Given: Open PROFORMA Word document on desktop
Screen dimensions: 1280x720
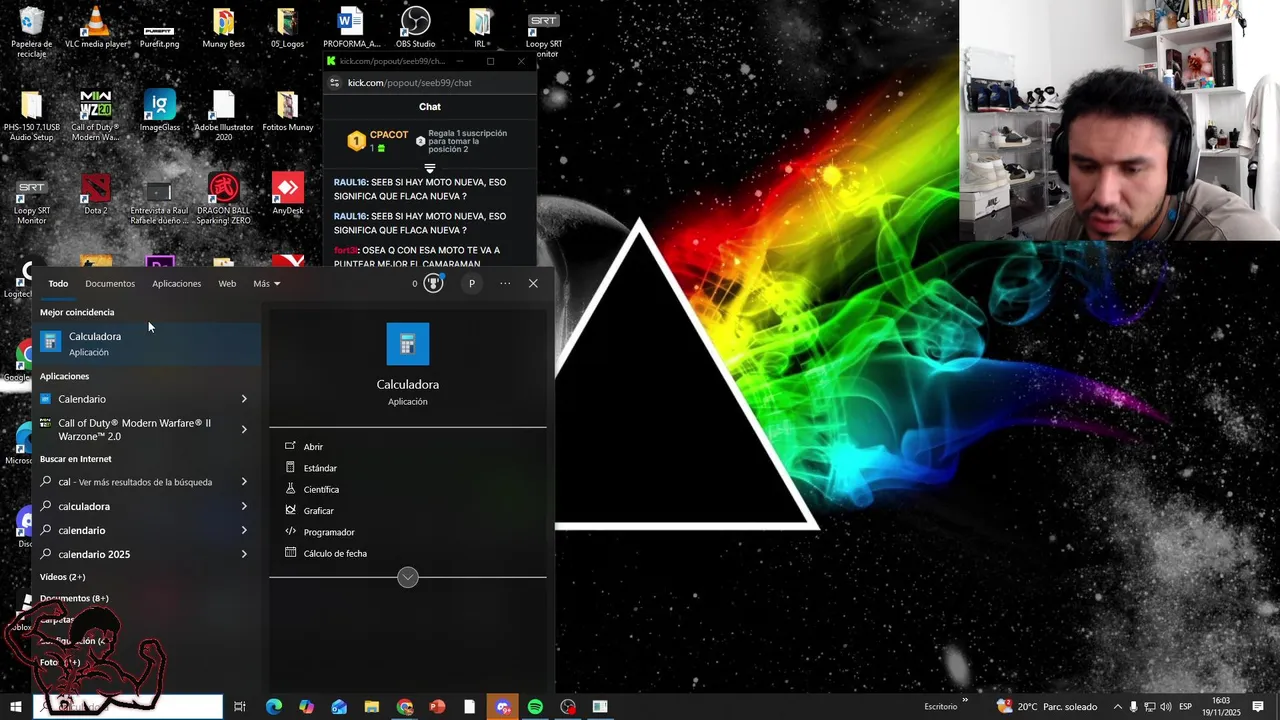Looking at the screenshot, I should pos(351,29).
